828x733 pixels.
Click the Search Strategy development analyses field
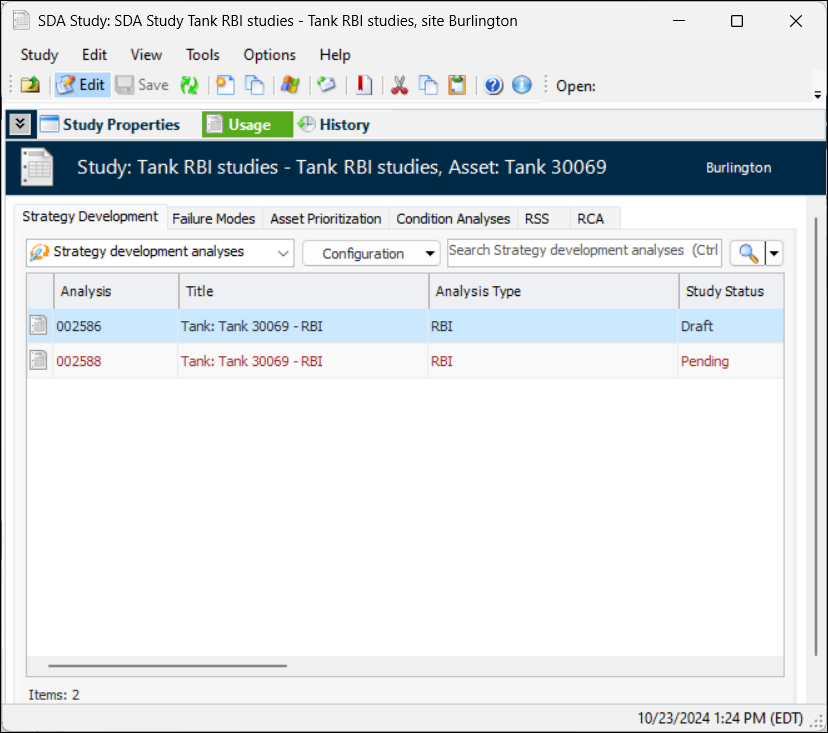click(x=583, y=251)
